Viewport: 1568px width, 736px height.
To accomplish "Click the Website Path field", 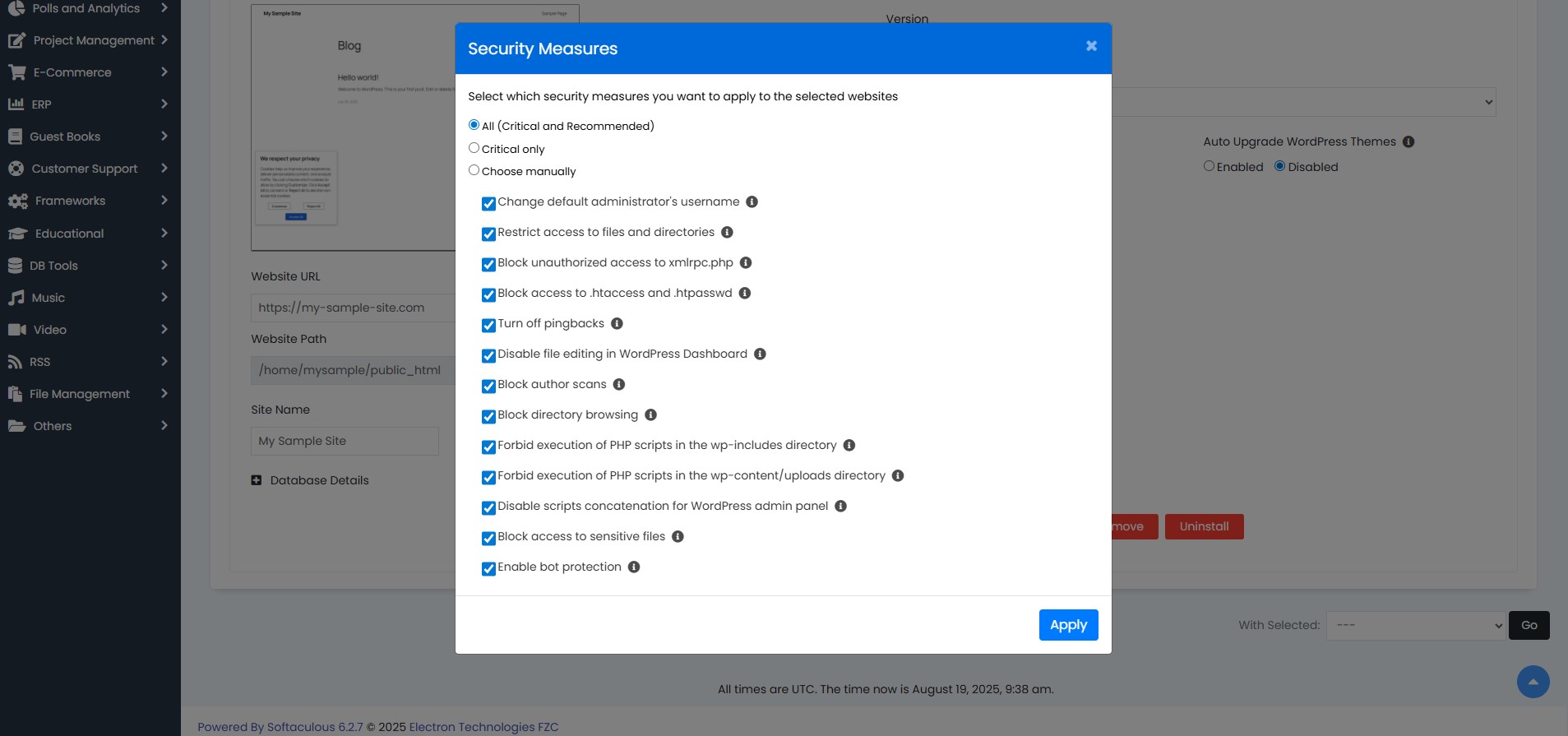I will (x=354, y=370).
